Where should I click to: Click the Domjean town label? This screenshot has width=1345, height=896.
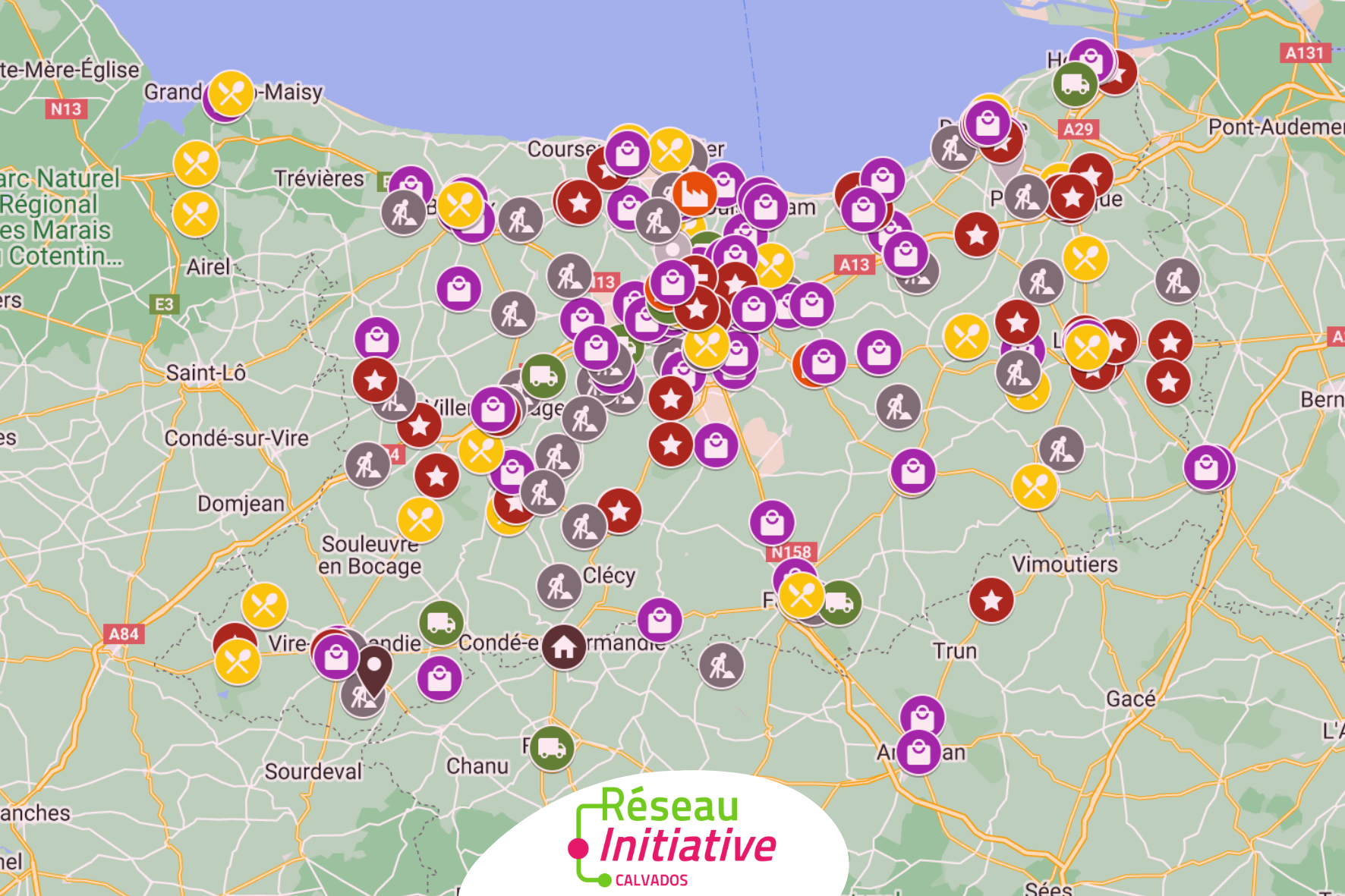pyautogui.click(x=241, y=504)
